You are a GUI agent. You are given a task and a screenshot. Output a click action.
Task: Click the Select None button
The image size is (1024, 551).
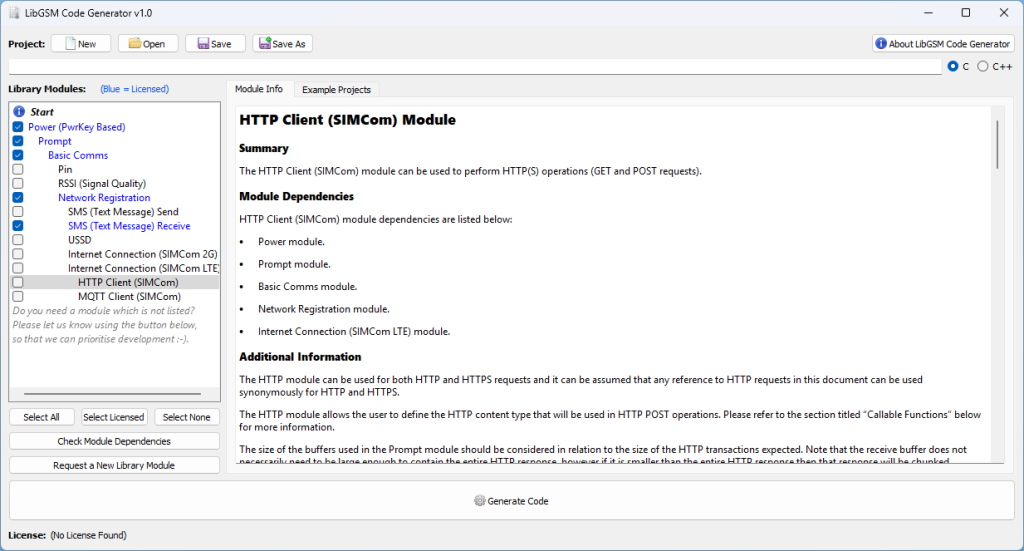tap(187, 417)
